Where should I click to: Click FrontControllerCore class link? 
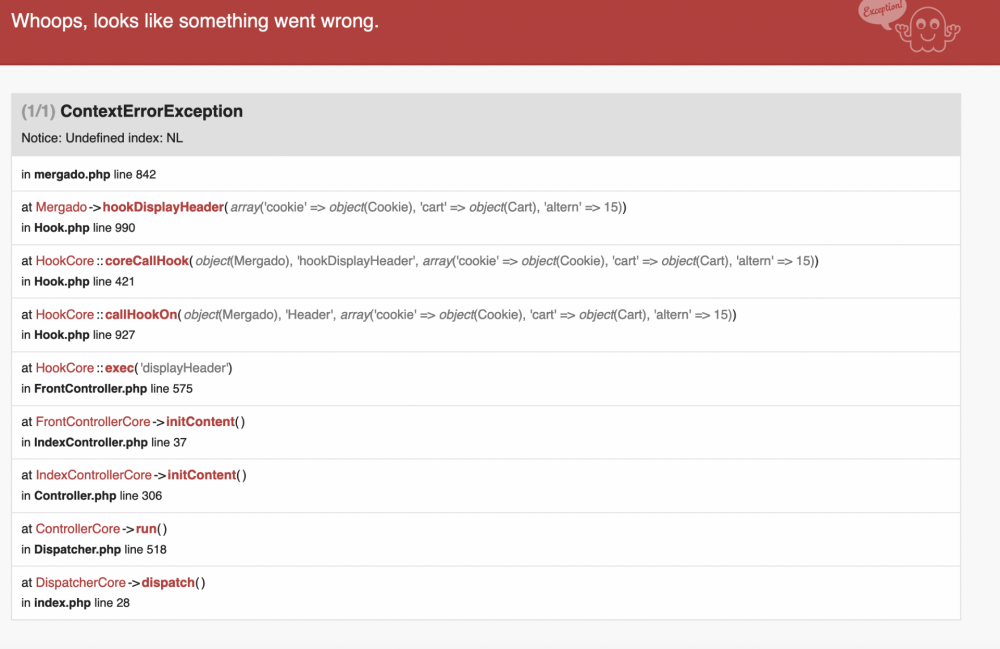(93, 422)
